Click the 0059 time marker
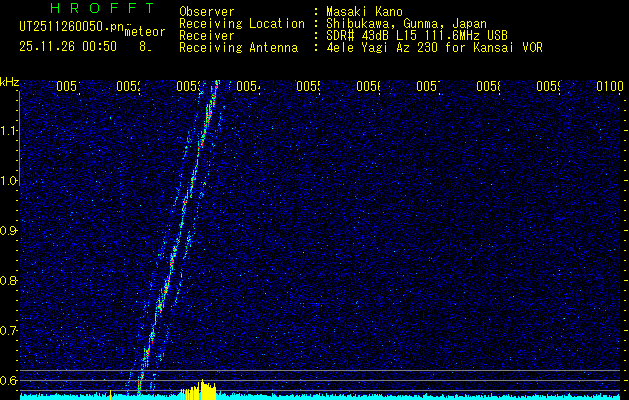This screenshot has height=400, width=629. 548,86
